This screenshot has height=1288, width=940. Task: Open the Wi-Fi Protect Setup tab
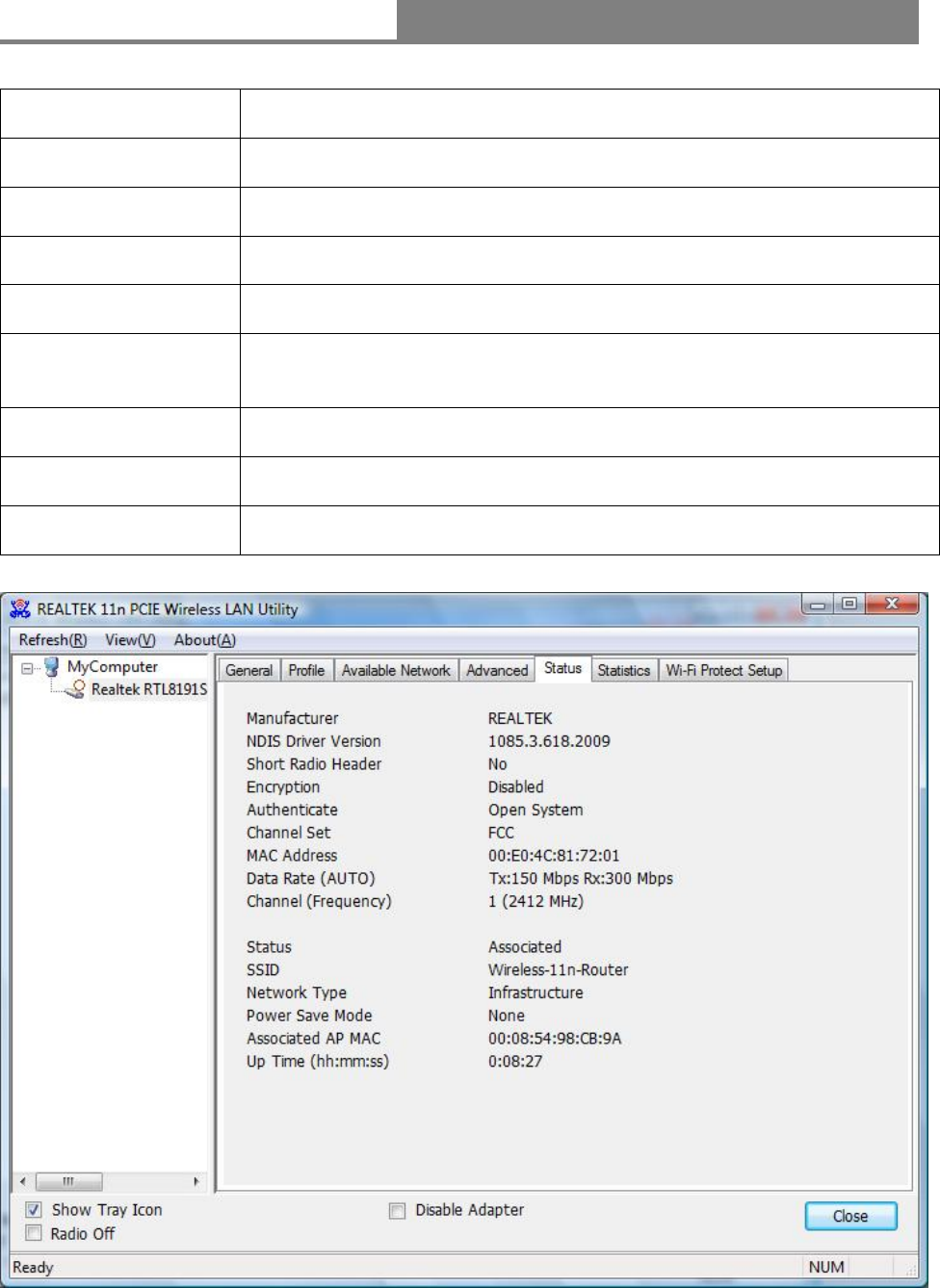point(724,670)
